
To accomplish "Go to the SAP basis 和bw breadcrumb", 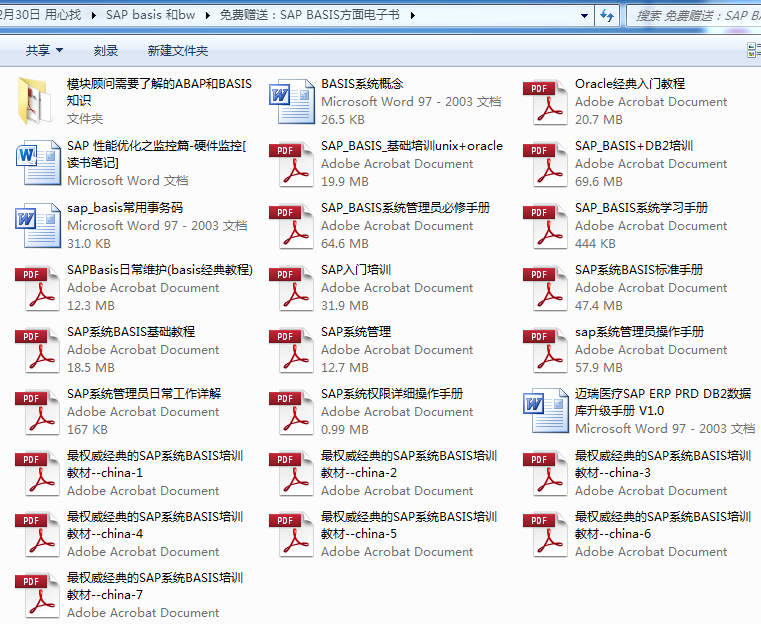I will [x=150, y=15].
